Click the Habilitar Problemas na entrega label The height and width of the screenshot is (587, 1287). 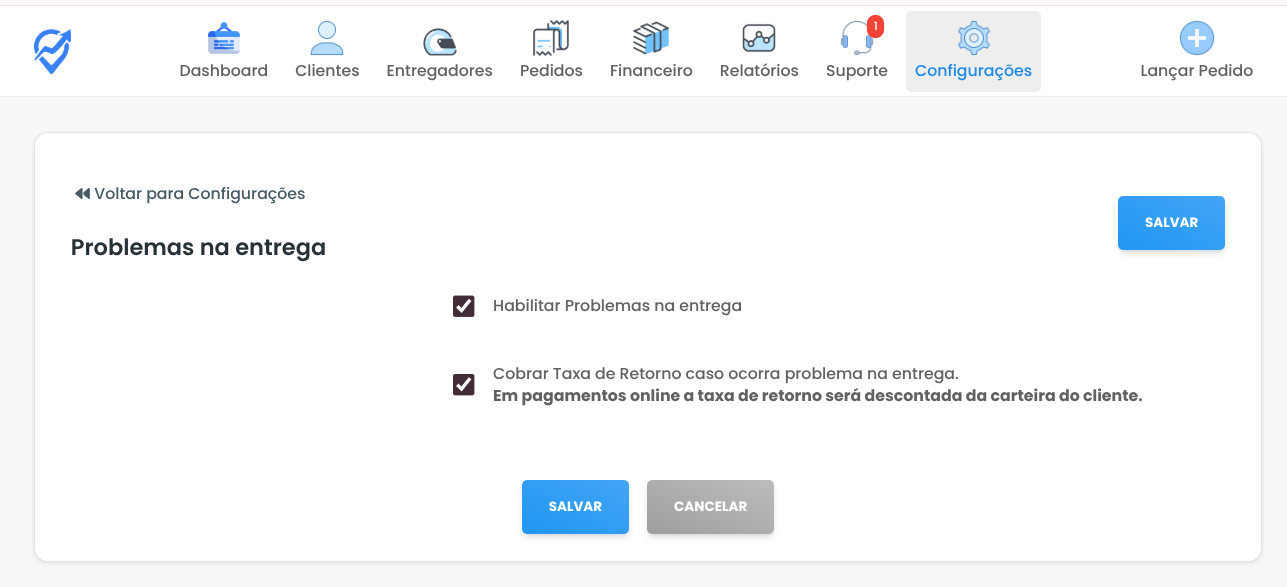click(x=617, y=306)
